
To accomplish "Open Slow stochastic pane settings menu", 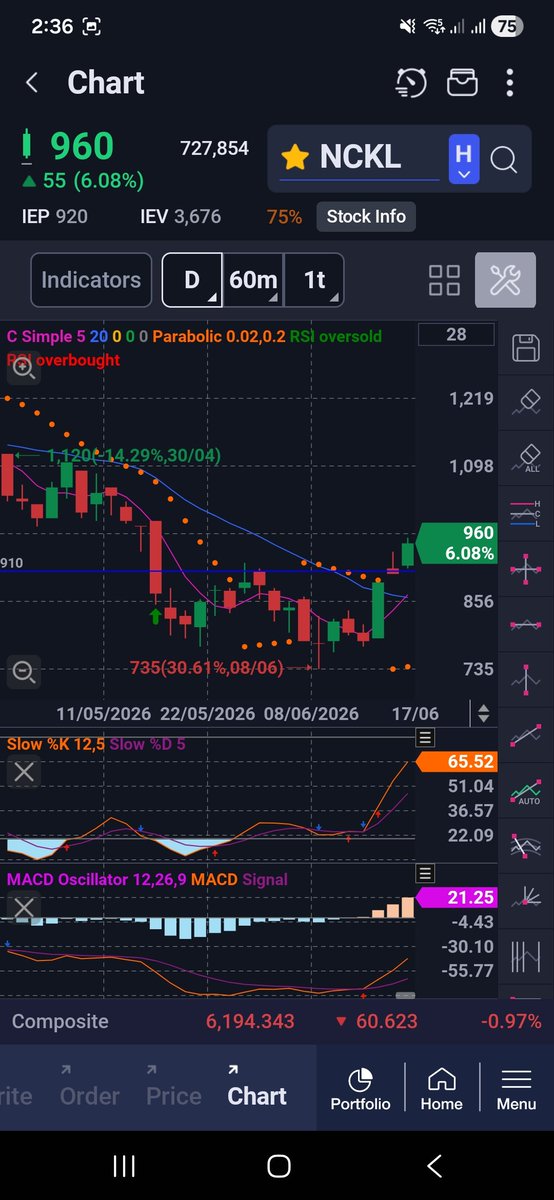I will pos(425,738).
